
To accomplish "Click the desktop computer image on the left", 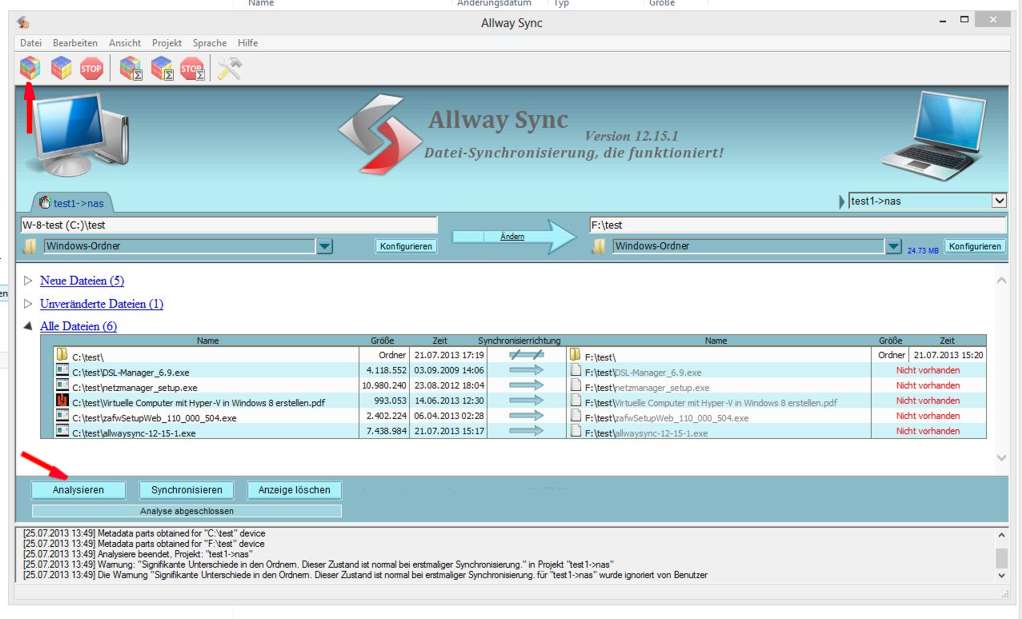I will point(80,134).
